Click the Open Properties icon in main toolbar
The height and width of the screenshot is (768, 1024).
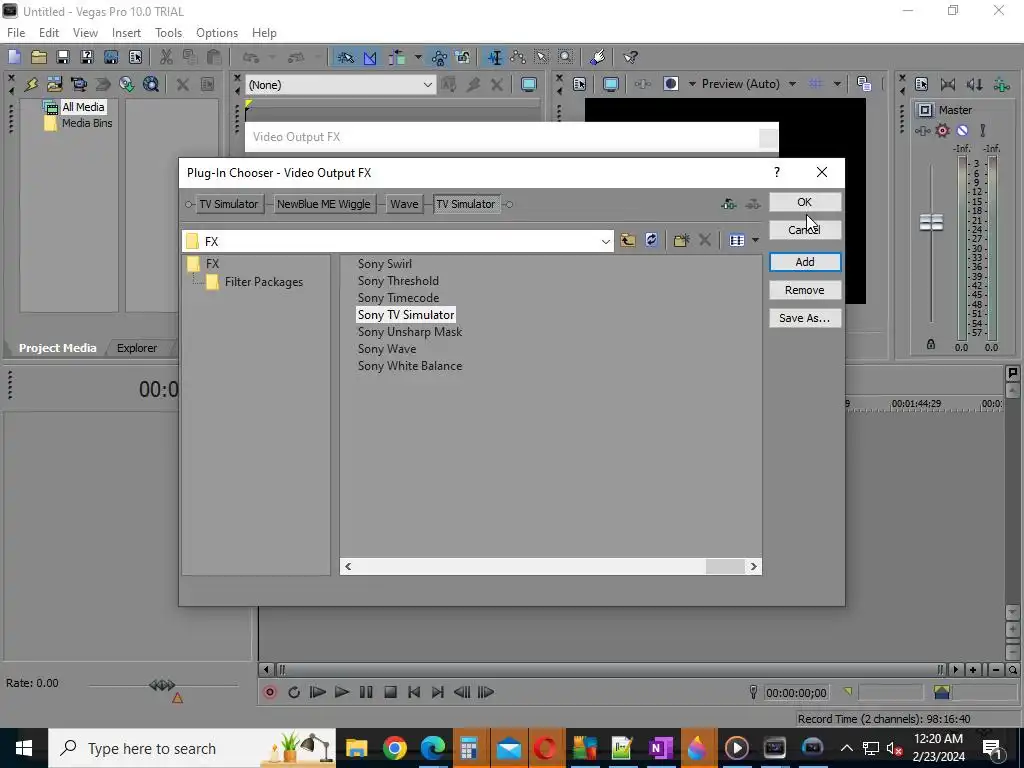[x=135, y=57]
